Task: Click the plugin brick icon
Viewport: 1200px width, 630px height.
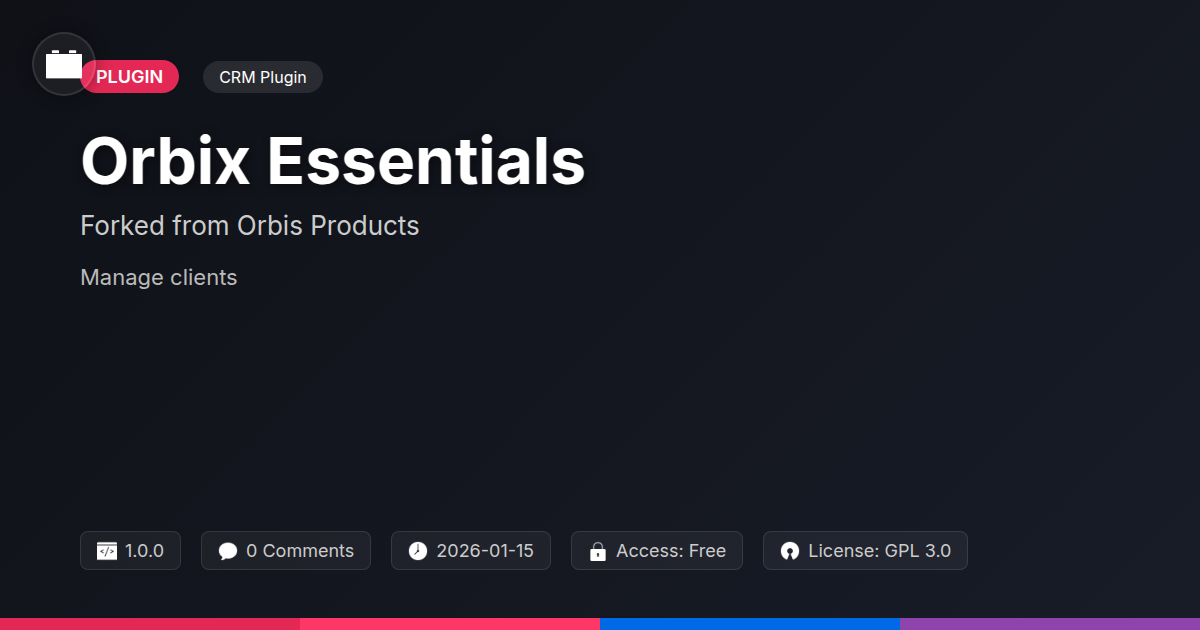Action: coord(64,65)
